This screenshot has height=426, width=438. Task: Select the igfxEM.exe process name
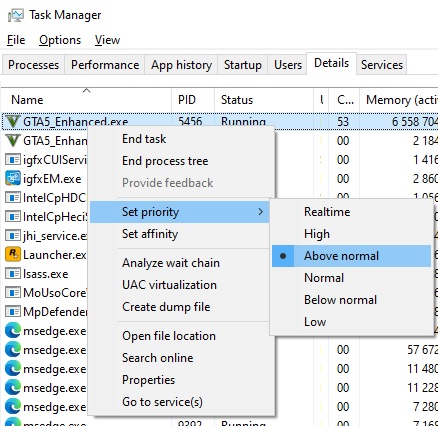(52, 179)
